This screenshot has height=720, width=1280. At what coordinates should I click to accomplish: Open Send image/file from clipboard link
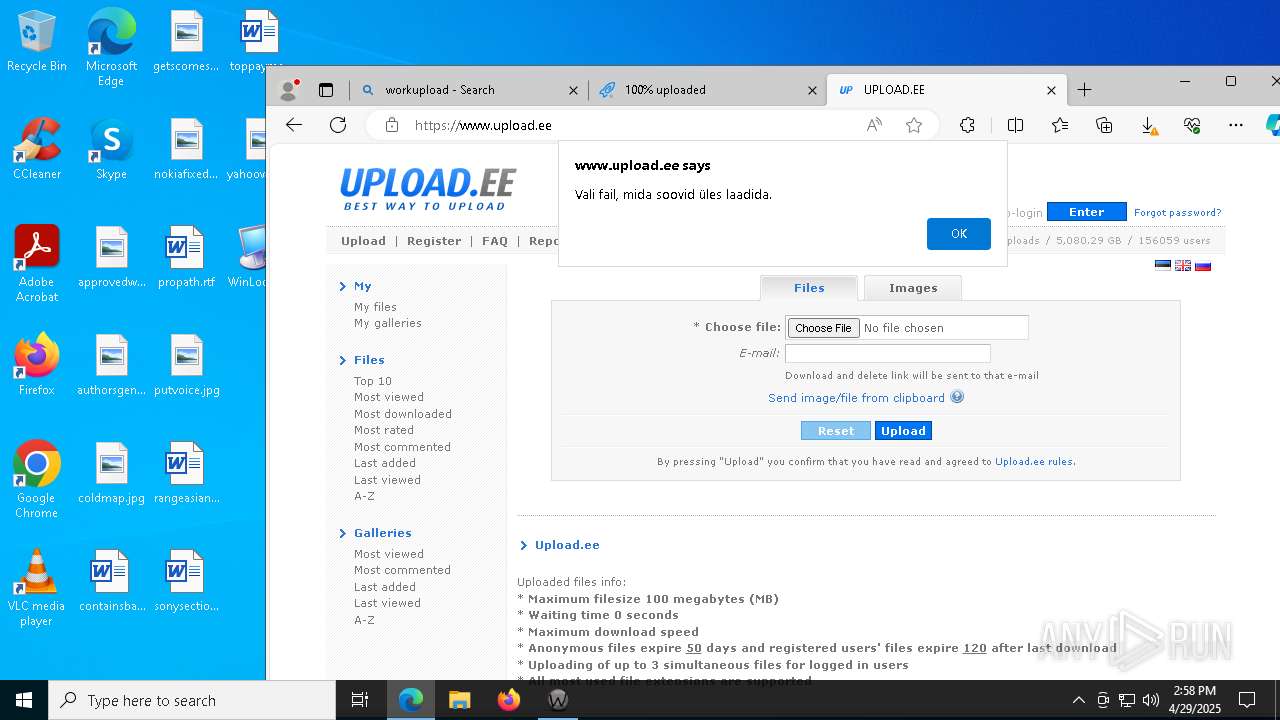[856, 398]
